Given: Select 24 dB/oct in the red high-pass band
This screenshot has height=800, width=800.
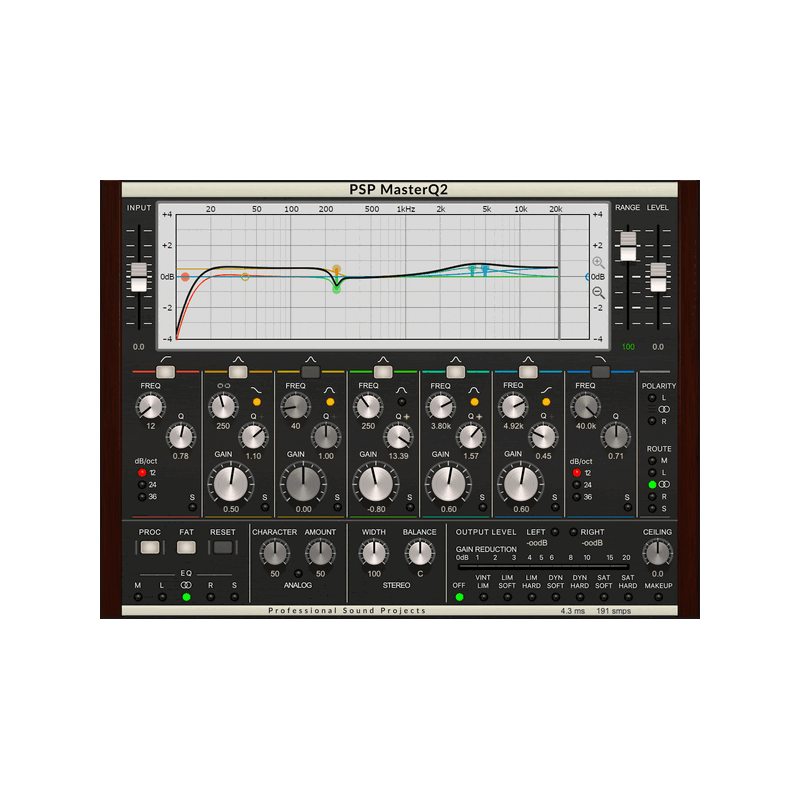Looking at the screenshot, I should [142, 485].
